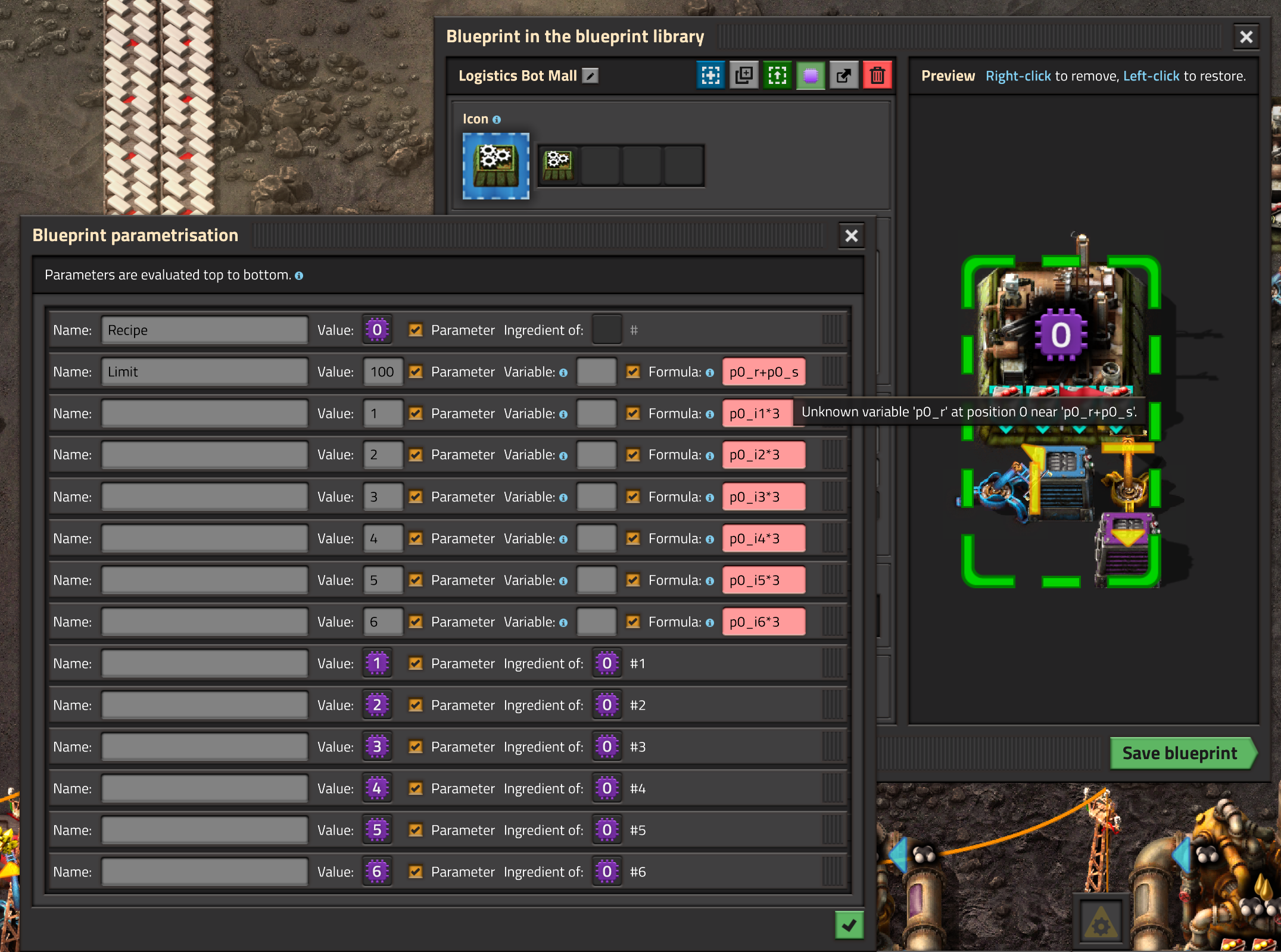1281x952 pixels.
Task: Click parameter 3 value icon in ingredient #3 row
Action: (x=377, y=747)
